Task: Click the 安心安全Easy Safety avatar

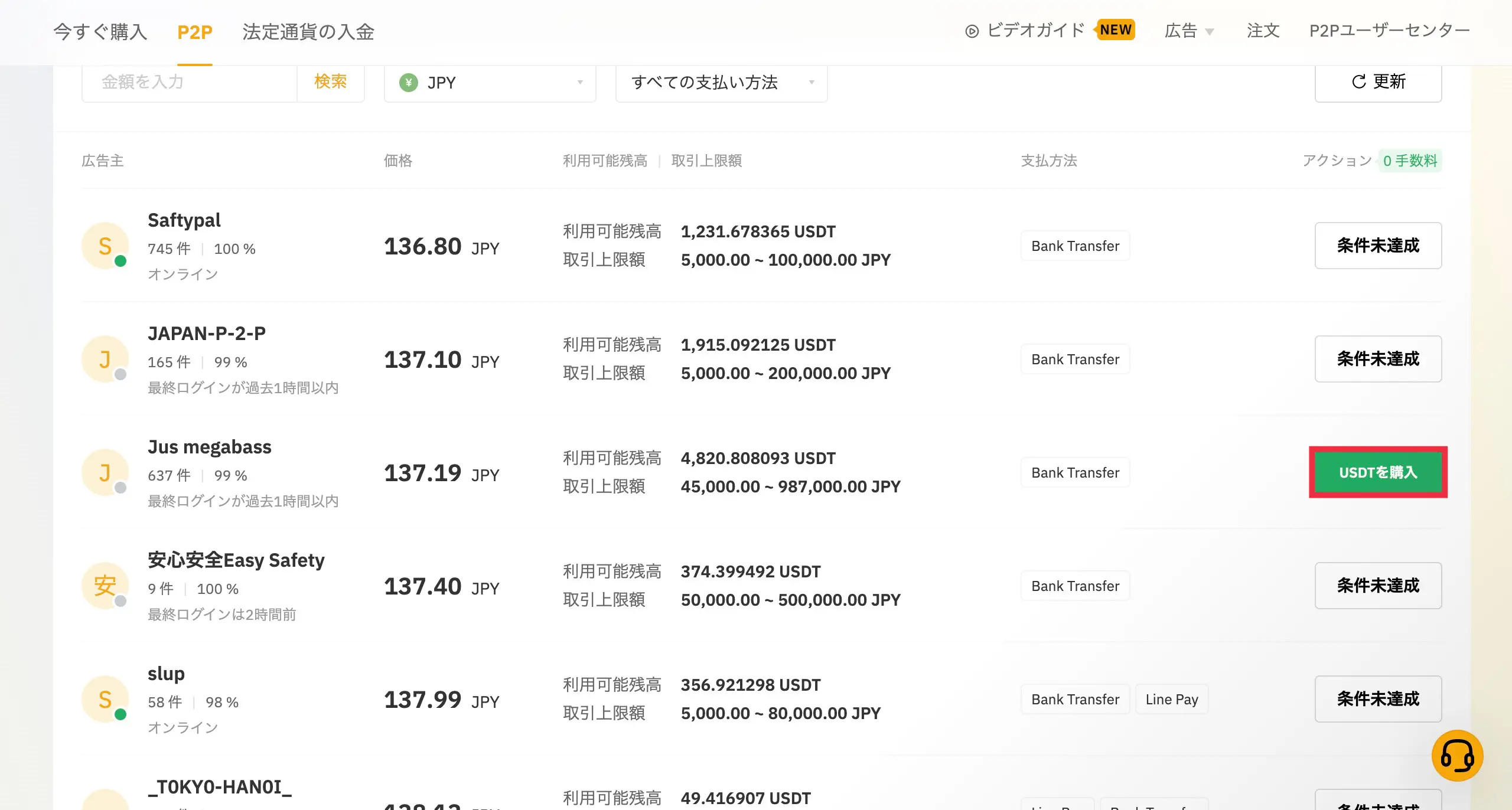Action: [105, 586]
